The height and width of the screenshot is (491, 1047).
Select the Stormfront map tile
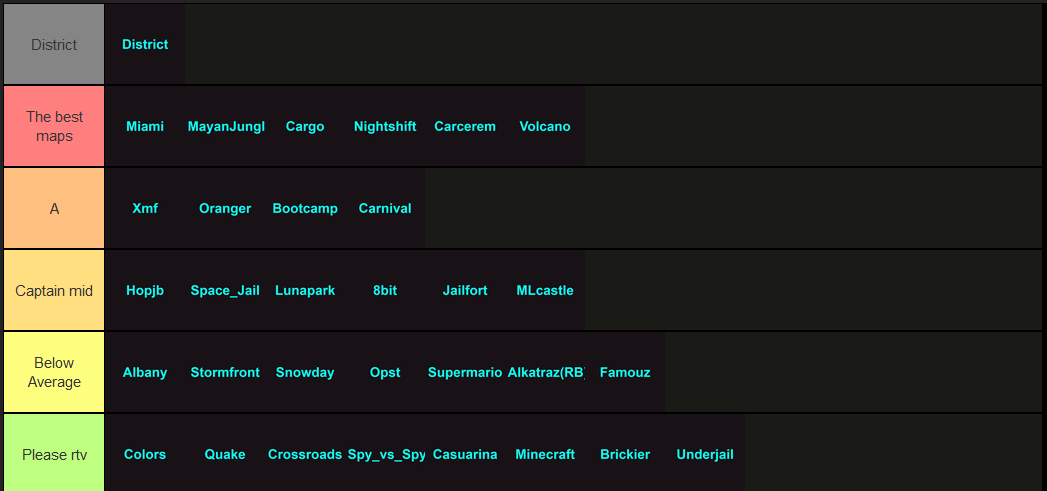225,372
